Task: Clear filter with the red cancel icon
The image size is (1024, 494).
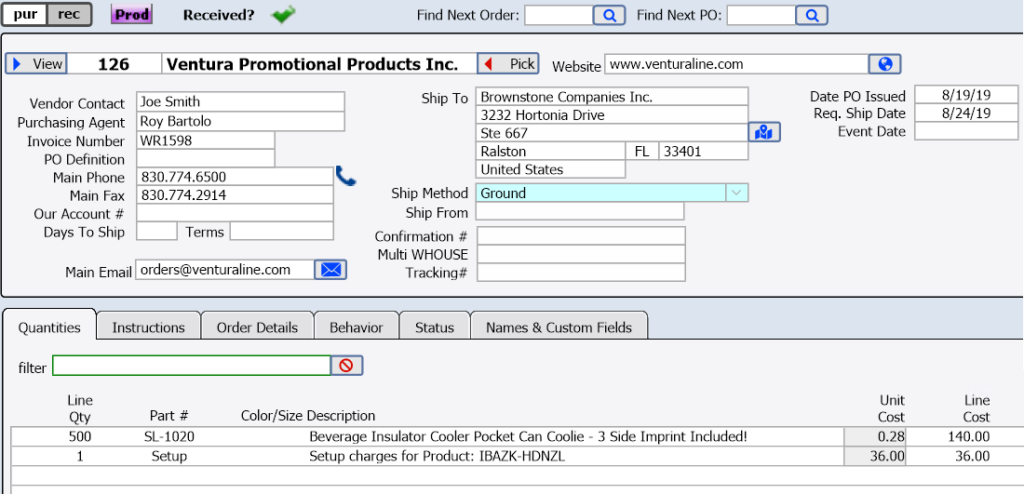Action: 347,366
